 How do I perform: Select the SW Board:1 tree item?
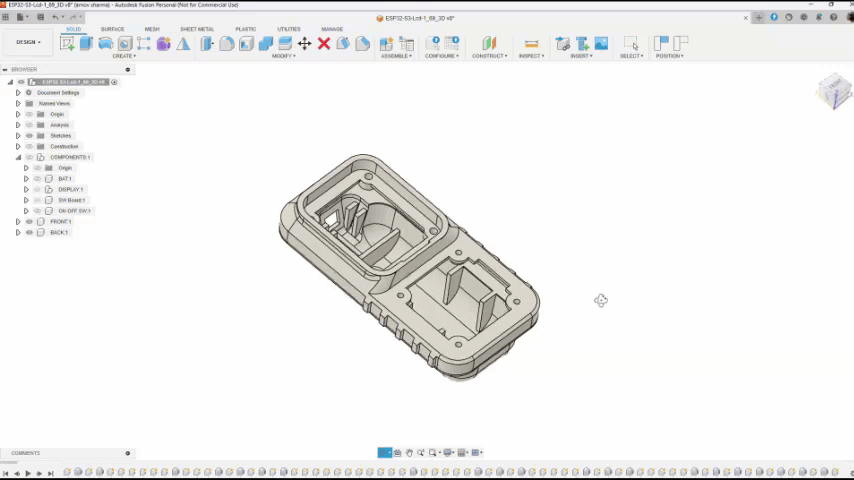(71, 200)
